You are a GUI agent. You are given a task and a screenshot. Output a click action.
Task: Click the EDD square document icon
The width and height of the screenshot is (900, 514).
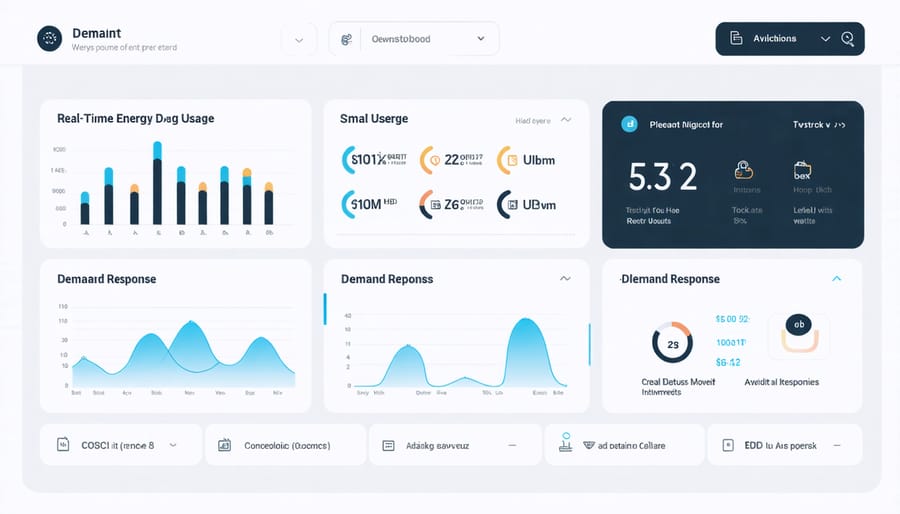[728, 445]
